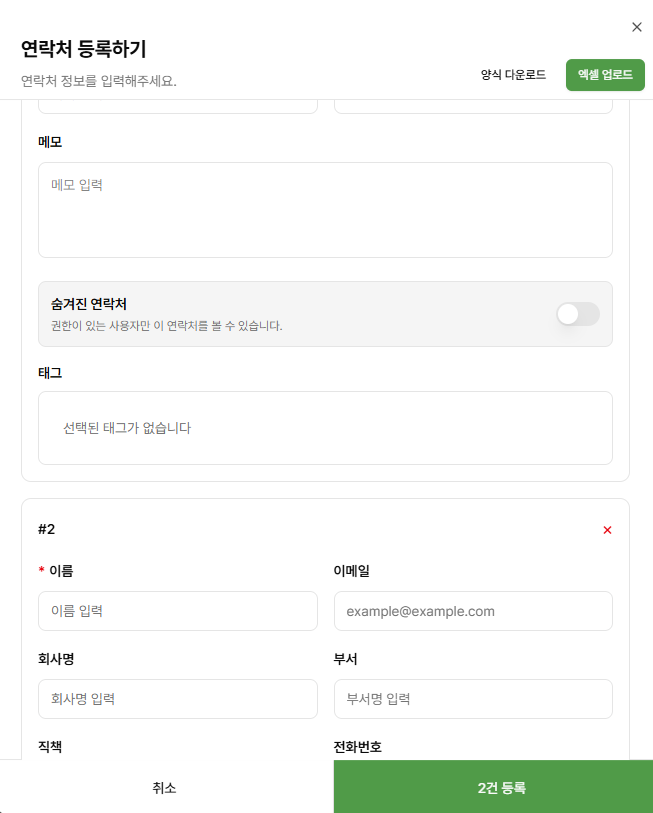Click the 전화번호 field label
Image resolution: width=653 pixels, height=813 pixels.
tap(357, 747)
